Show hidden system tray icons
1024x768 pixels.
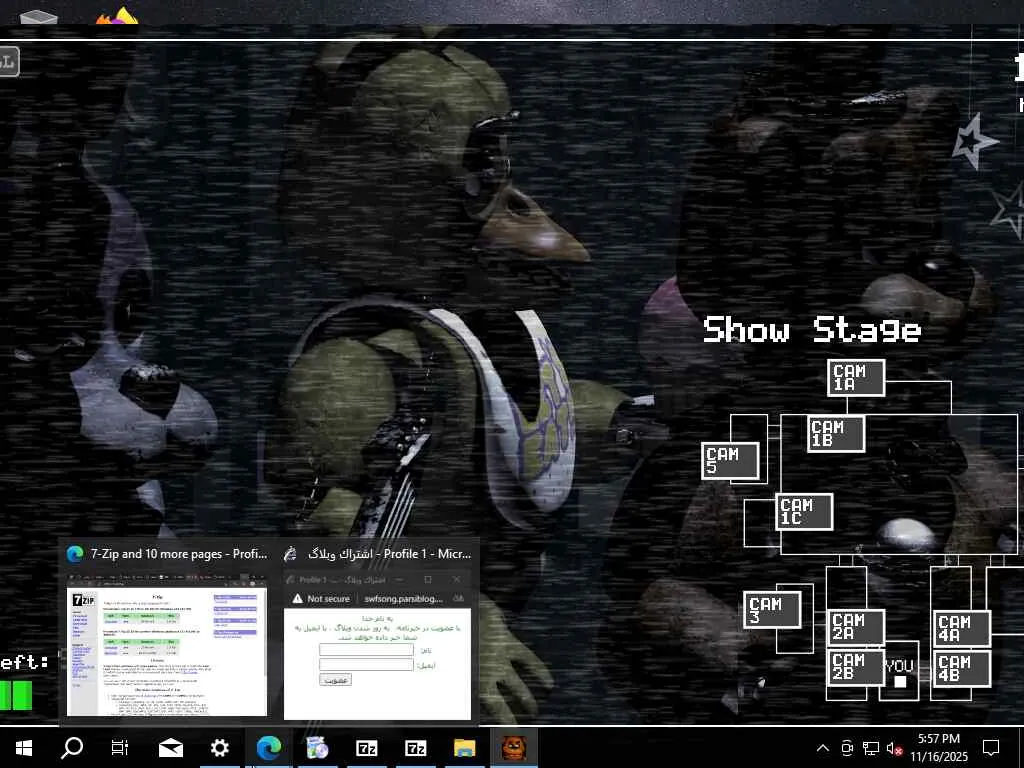click(823, 748)
